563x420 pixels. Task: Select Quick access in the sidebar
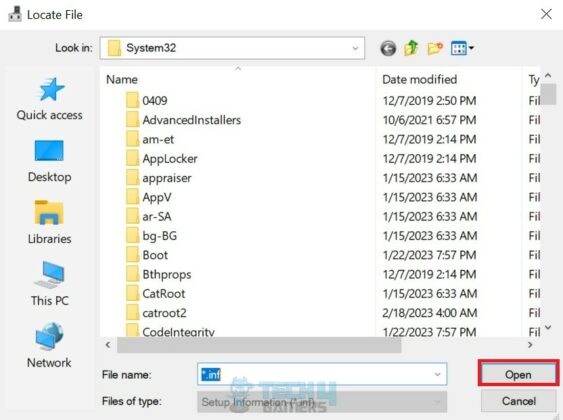(50, 99)
